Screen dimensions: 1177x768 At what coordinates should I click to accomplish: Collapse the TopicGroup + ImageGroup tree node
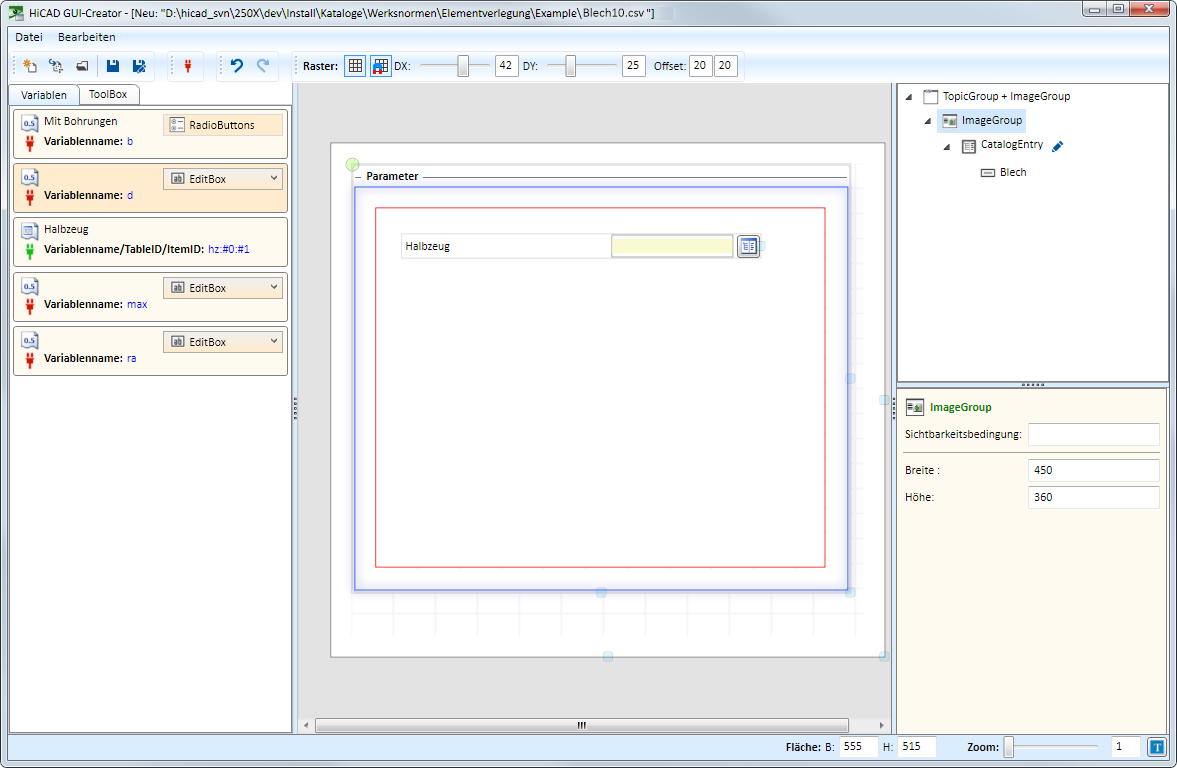pos(908,97)
